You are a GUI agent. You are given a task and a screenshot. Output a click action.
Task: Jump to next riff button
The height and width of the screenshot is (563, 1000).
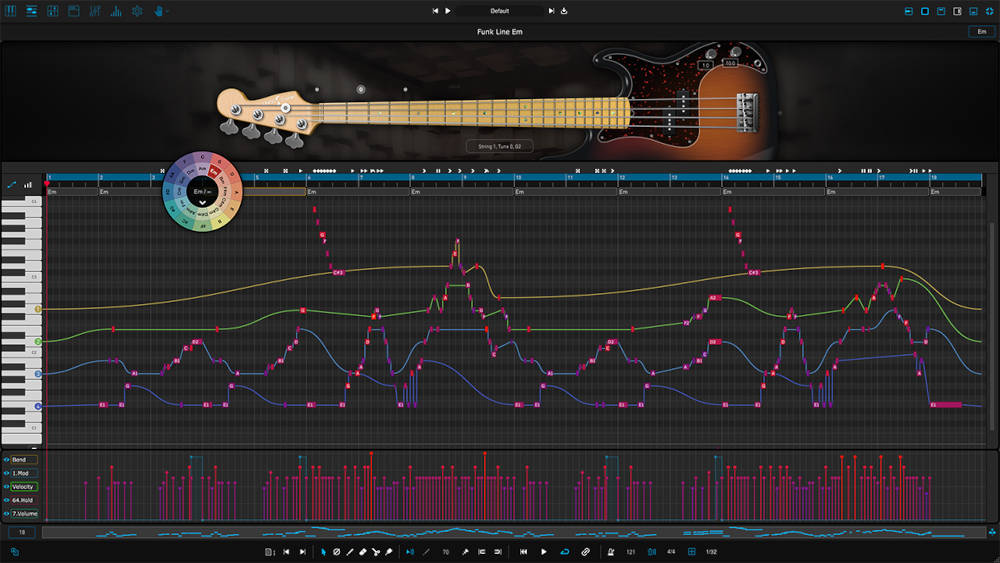tap(302, 552)
